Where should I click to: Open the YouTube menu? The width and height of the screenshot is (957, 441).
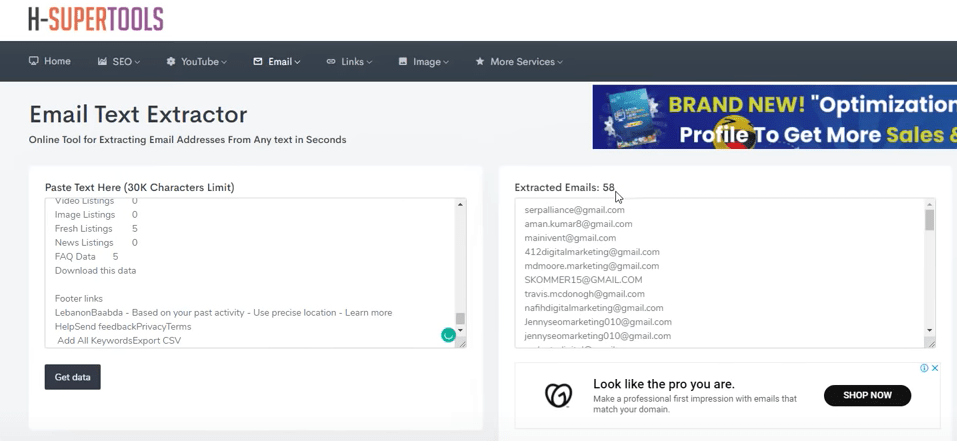point(197,62)
